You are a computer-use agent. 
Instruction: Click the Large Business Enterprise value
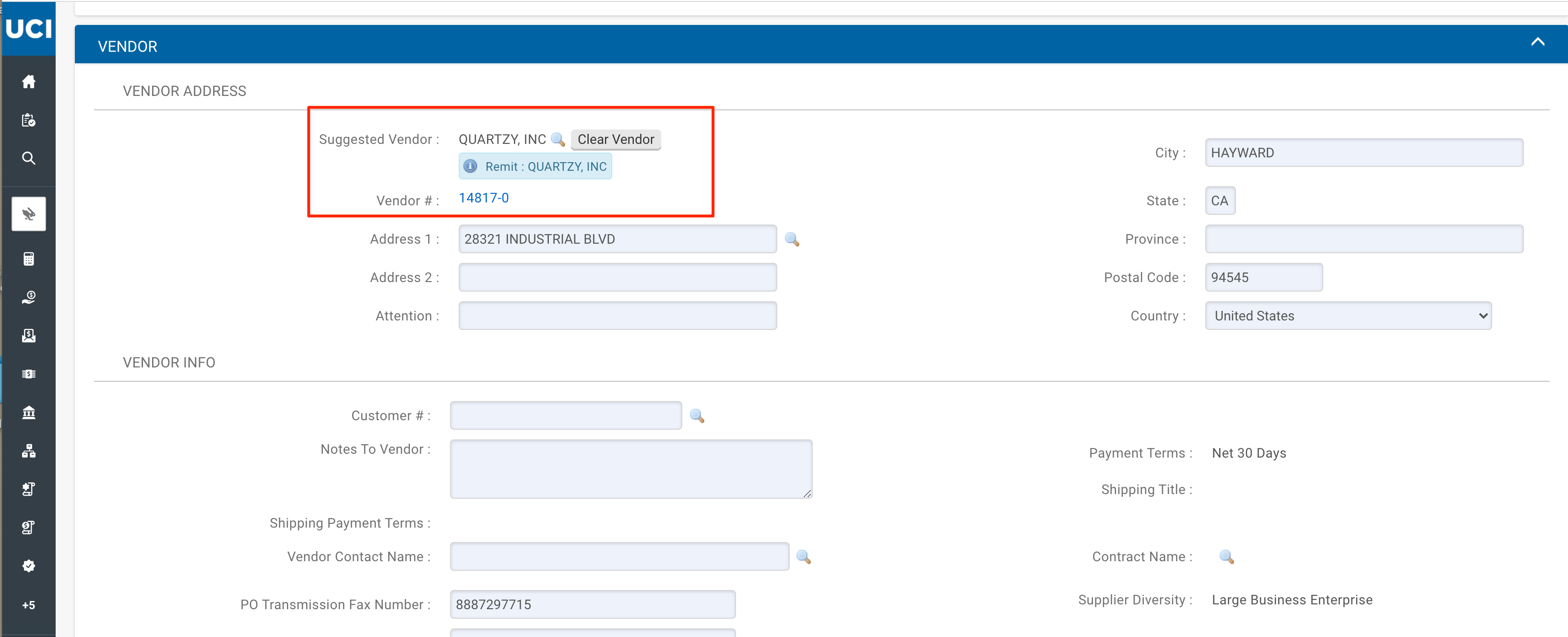coord(1292,600)
